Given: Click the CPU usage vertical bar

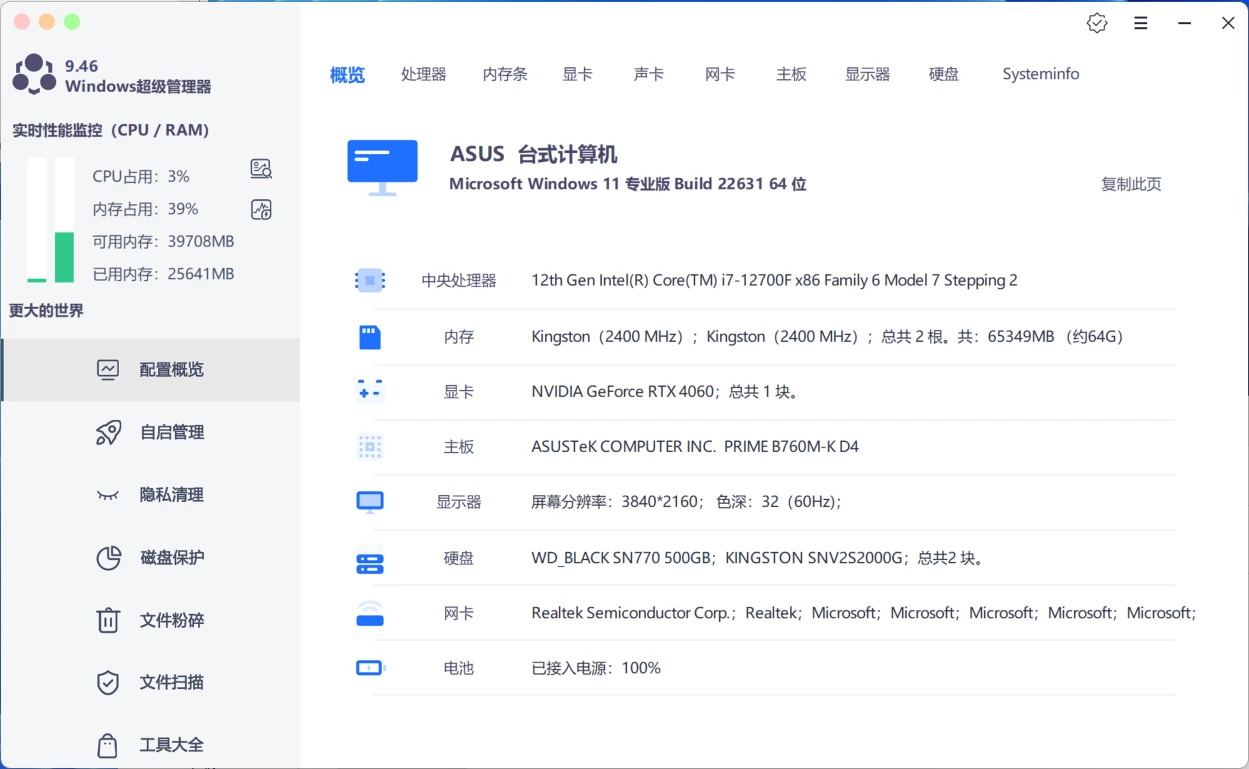Looking at the screenshot, I should pos(37,220).
